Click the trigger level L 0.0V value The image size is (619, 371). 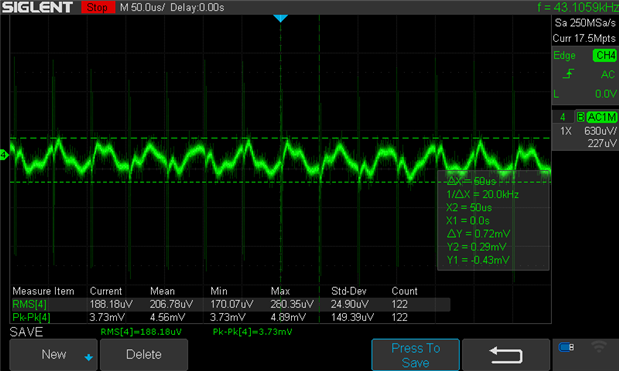point(605,94)
